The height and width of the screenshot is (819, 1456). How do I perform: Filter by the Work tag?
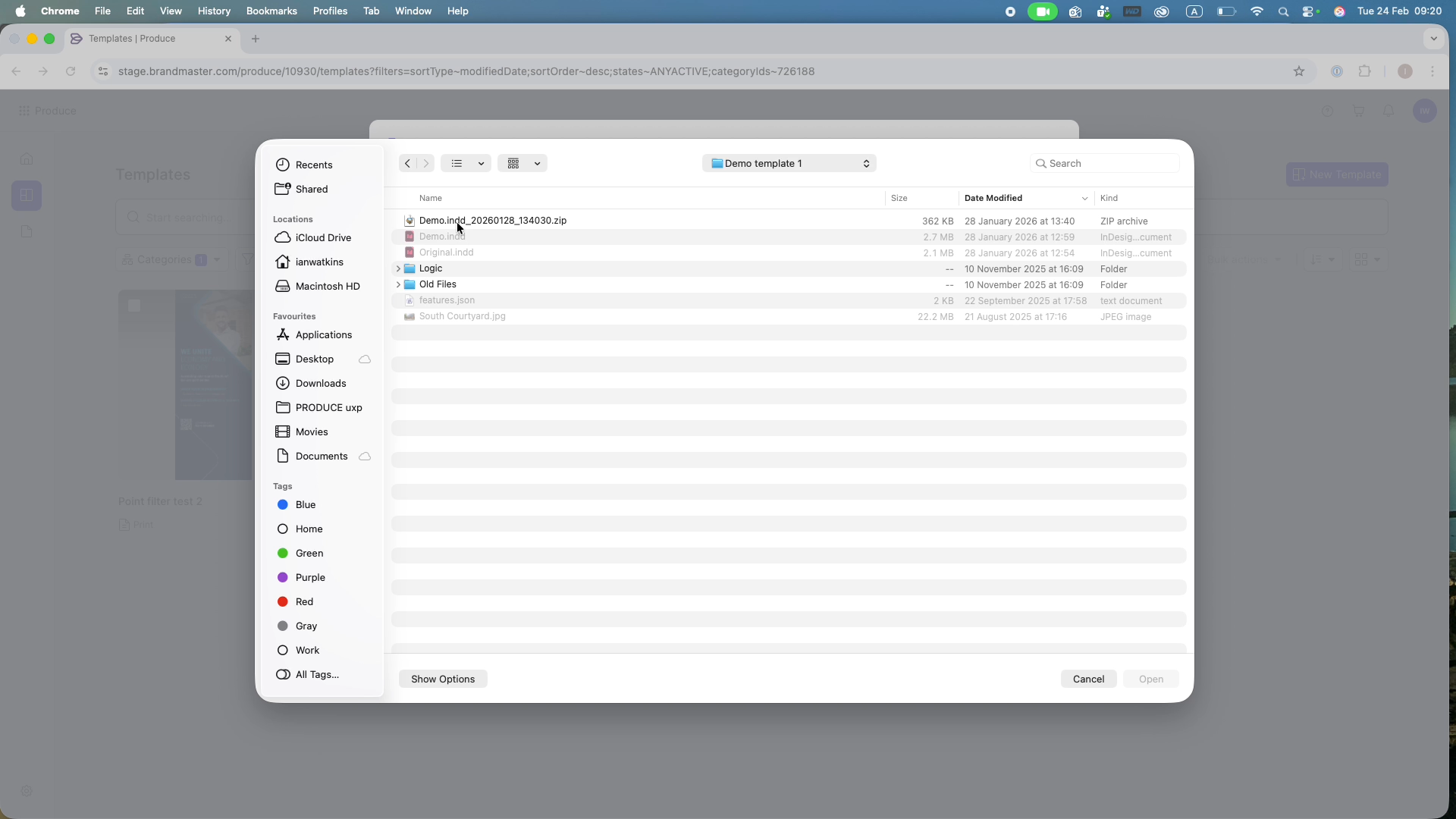(298, 650)
